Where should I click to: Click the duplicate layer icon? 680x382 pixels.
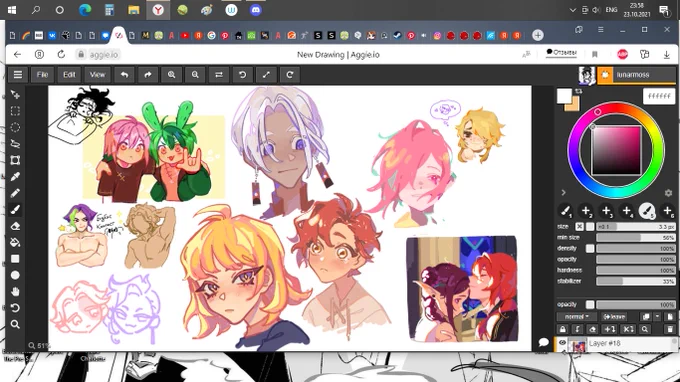click(x=646, y=317)
